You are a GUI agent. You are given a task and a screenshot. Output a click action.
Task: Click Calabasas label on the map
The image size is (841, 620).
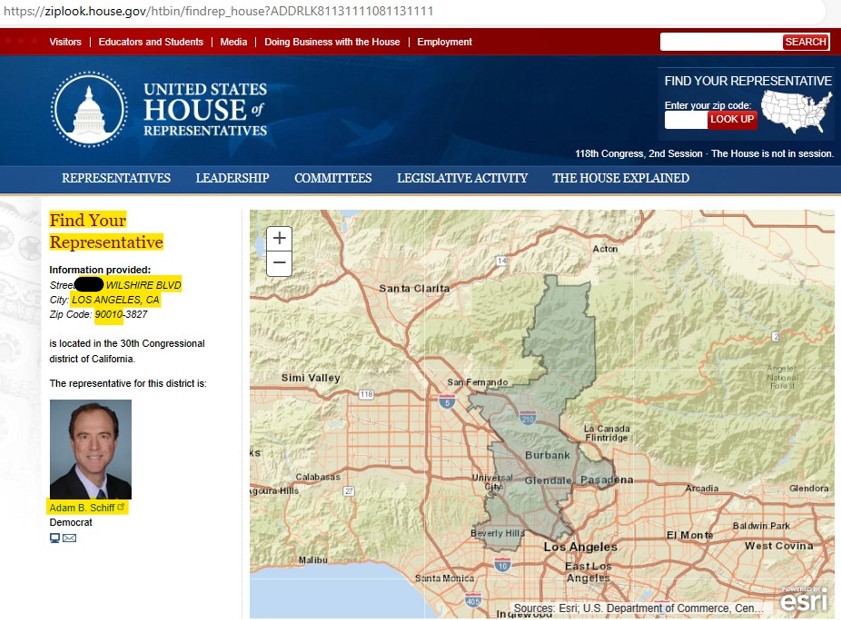[318, 477]
